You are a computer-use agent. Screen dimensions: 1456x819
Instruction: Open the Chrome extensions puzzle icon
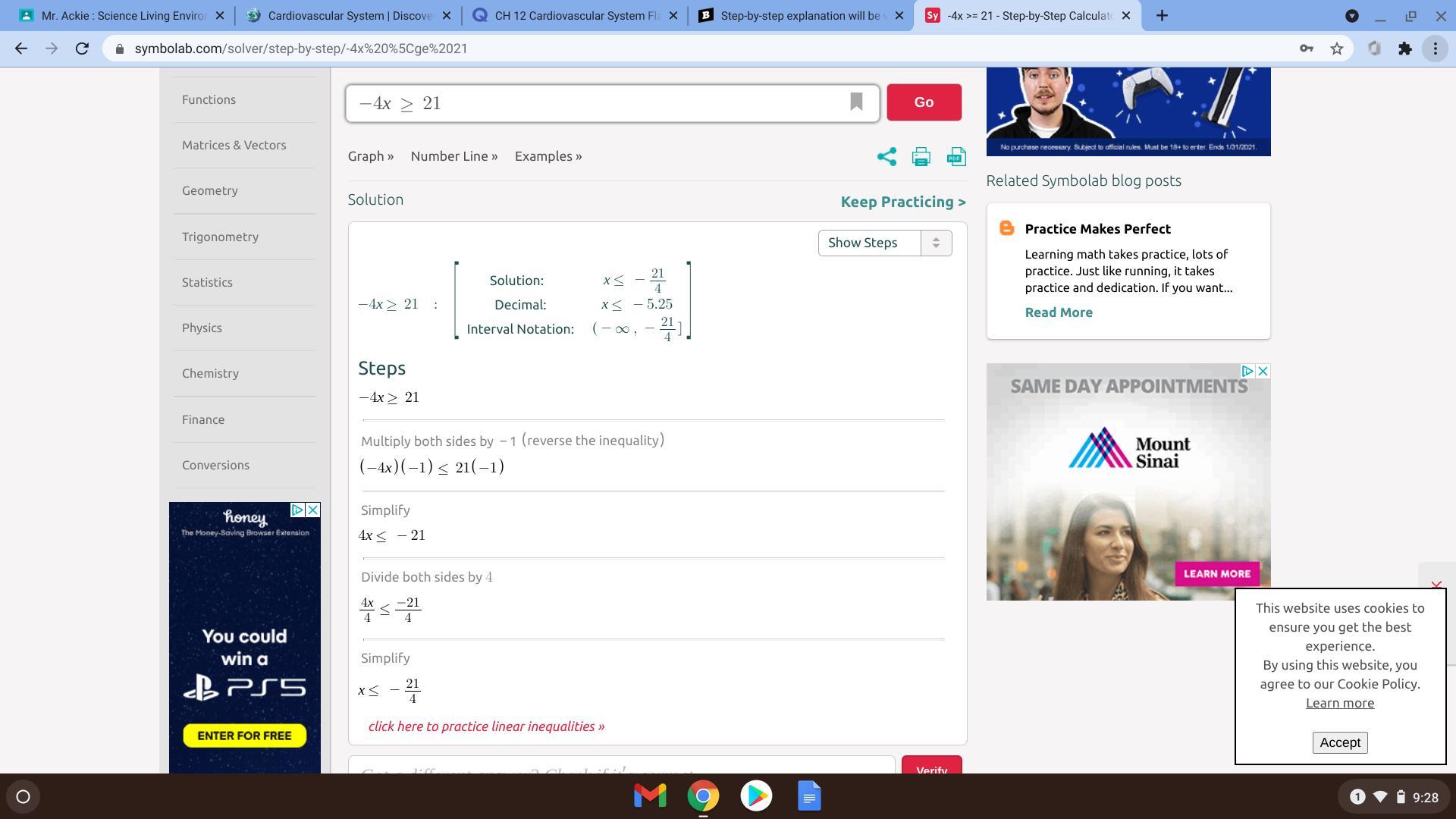(1404, 49)
